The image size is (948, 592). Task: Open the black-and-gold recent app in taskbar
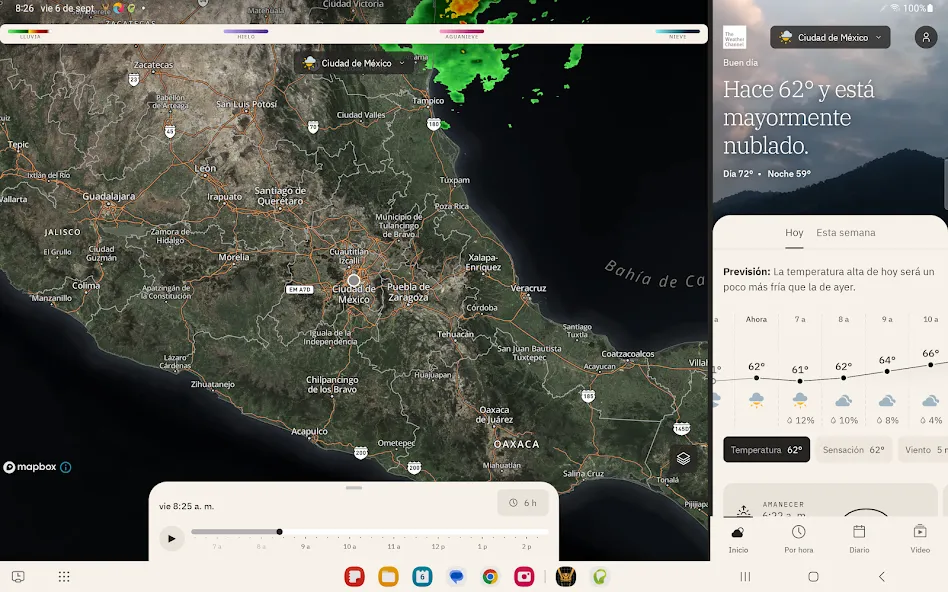[x=566, y=576]
